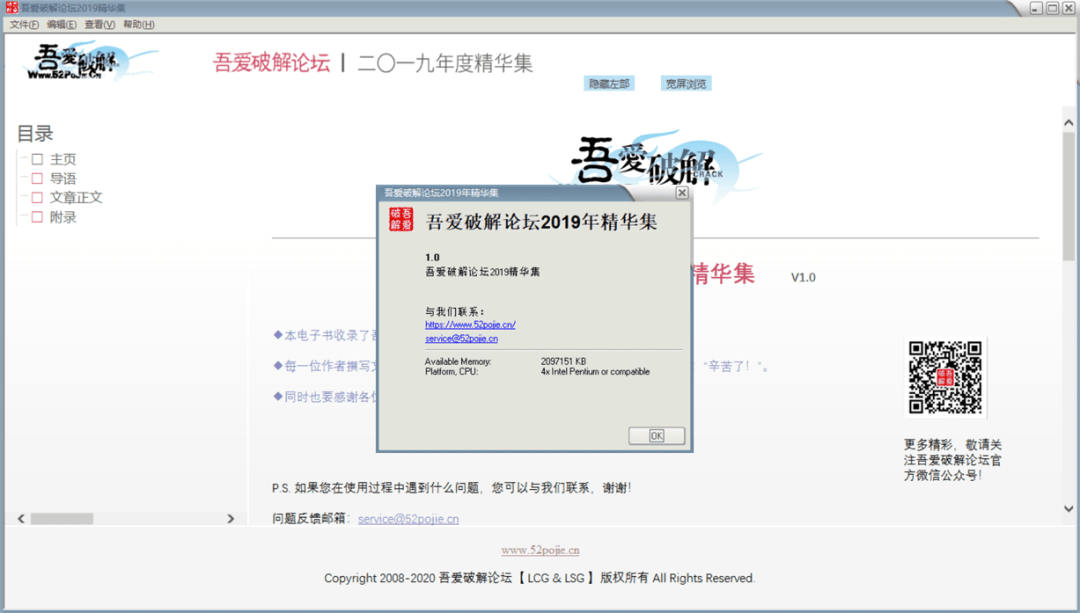The width and height of the screenshot is (1080, 613).
Task: Click the WeChat official account QR code
Action: (944, 378)
